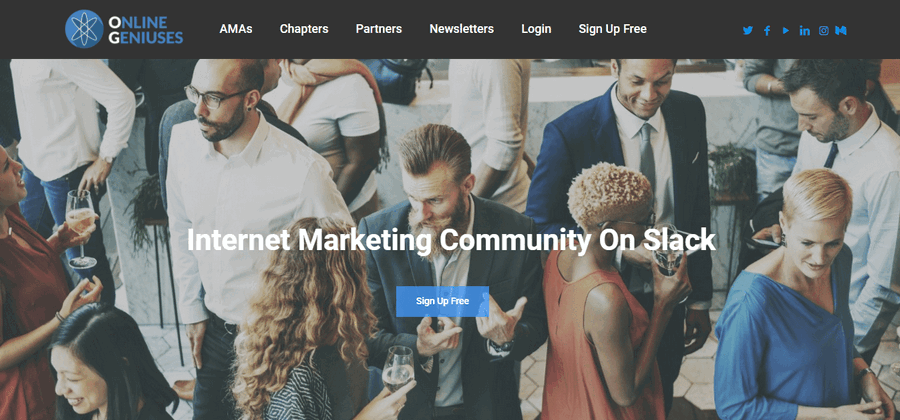Open the Login page
Image resolution: width=900 pixels, height=420 pixels.
click(x=536, y=29)
